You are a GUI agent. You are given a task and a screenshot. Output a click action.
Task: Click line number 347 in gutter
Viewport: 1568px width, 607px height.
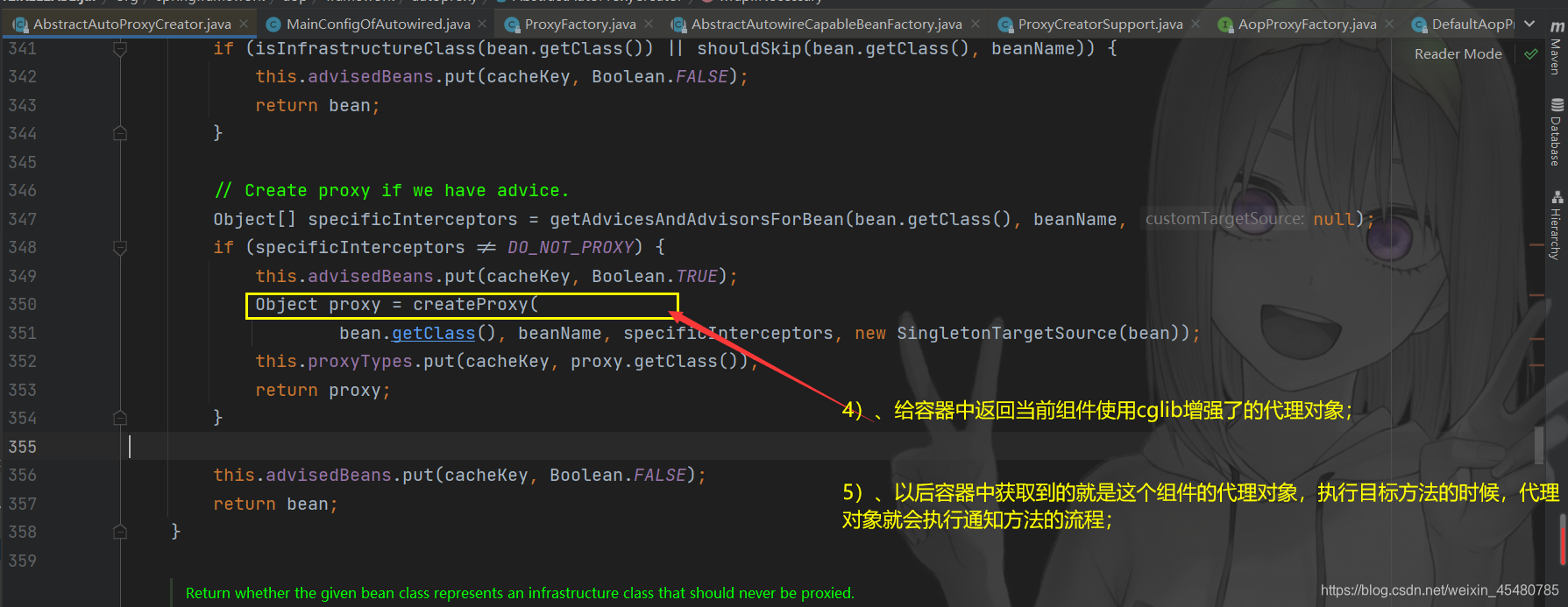click(x=23, y=219)
